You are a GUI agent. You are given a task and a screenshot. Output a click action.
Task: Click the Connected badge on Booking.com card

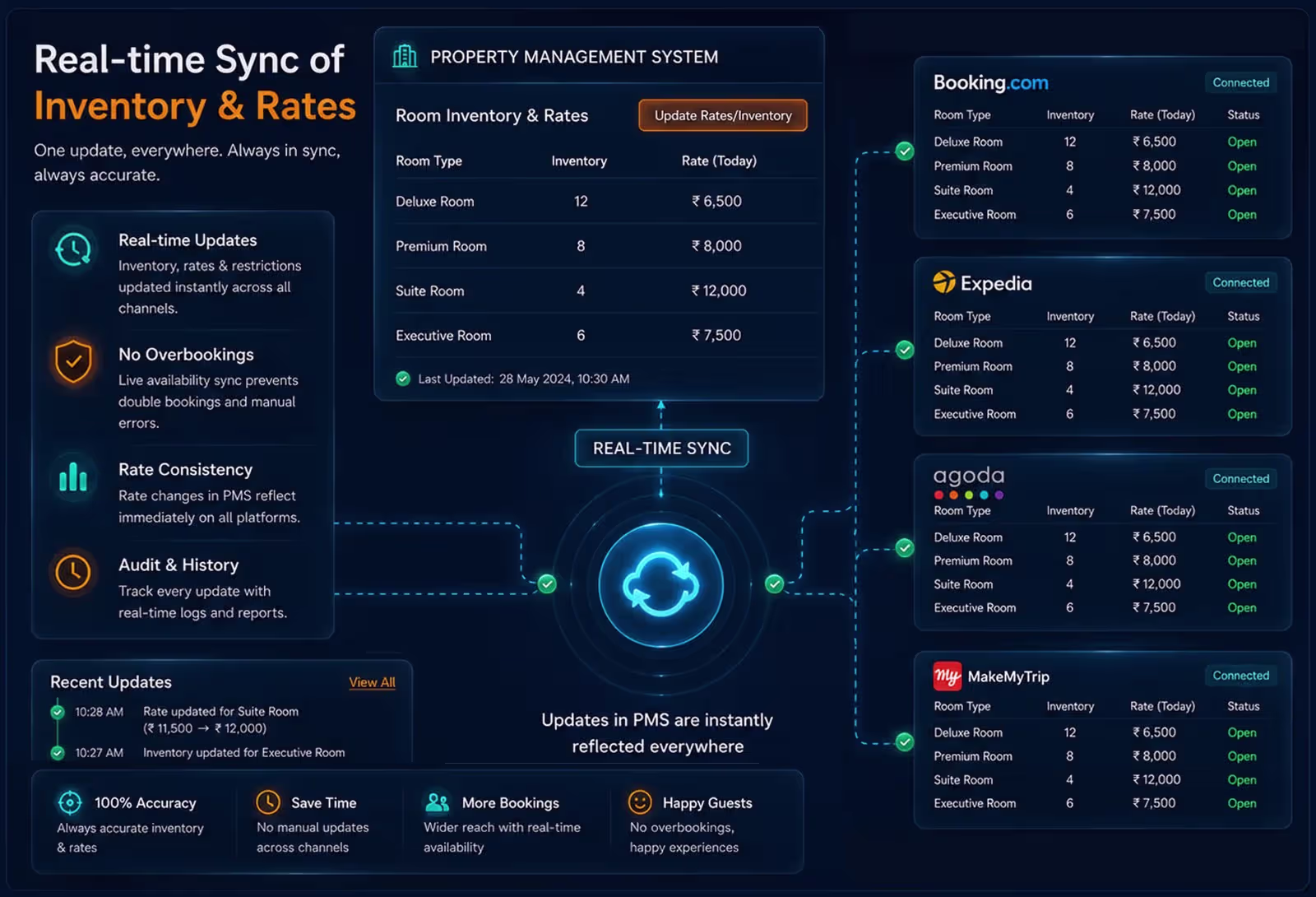[1240, 82]
